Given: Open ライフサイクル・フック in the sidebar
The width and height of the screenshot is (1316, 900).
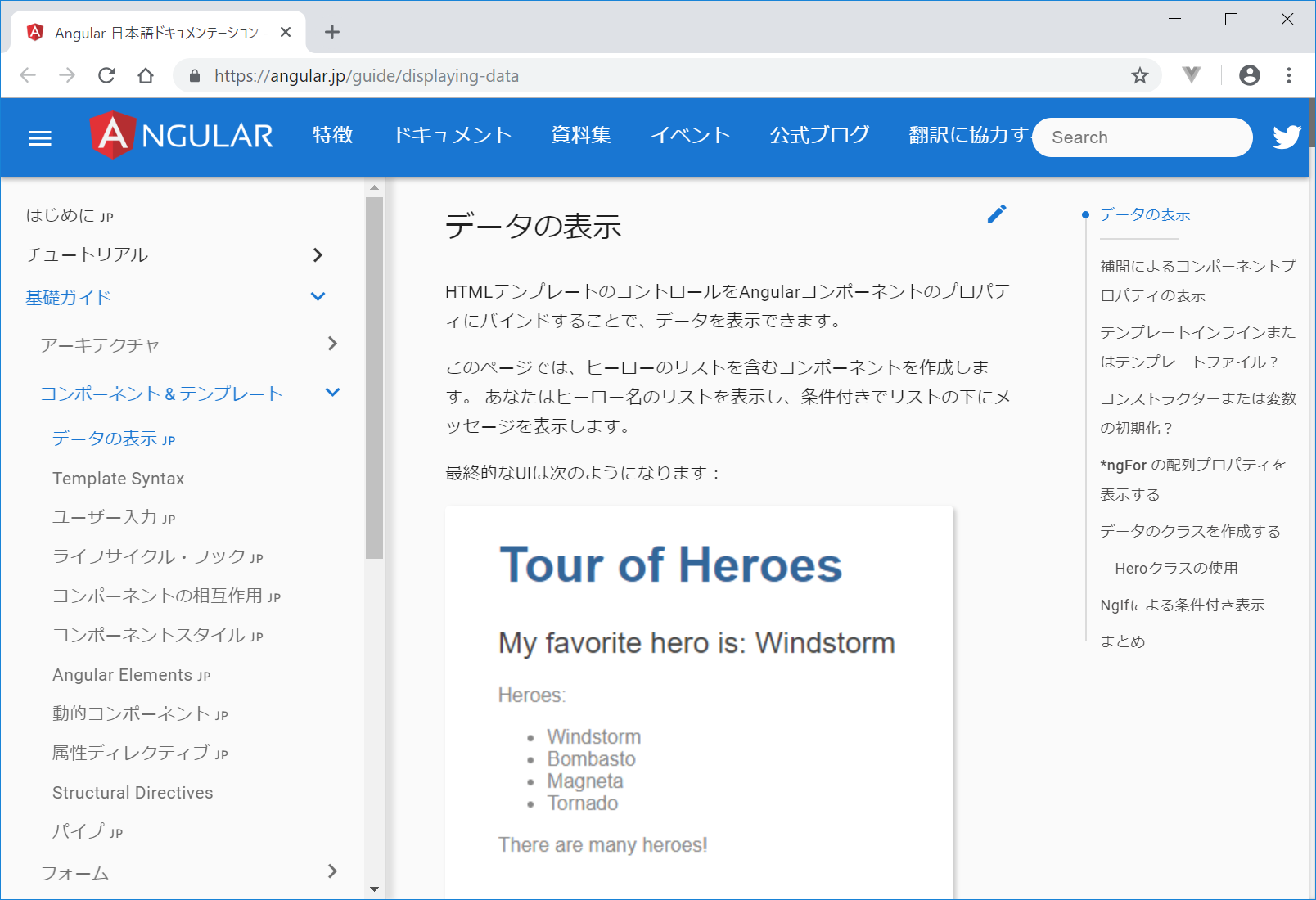Looking at the screenshot, I should [x=158, y=556].
